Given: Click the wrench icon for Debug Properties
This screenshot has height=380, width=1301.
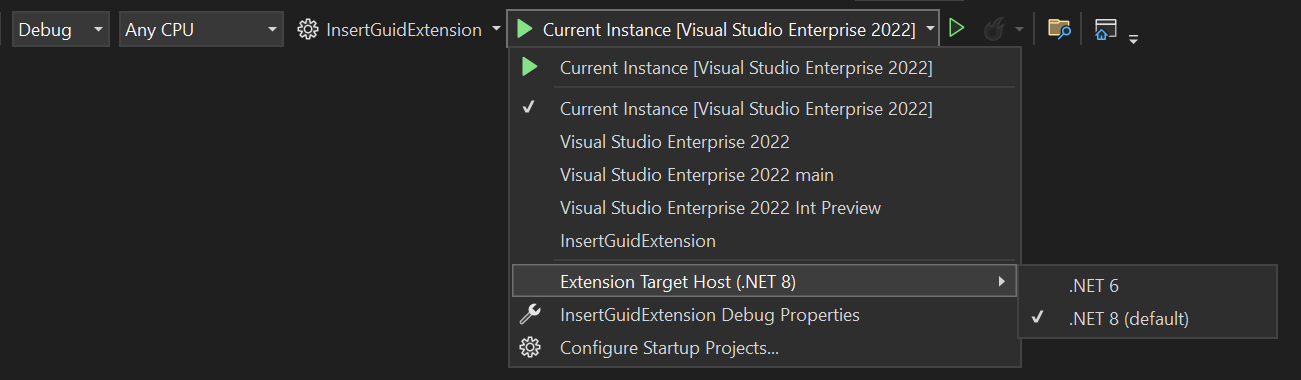Looking at the screenshot, I should [x=530, y=315].
